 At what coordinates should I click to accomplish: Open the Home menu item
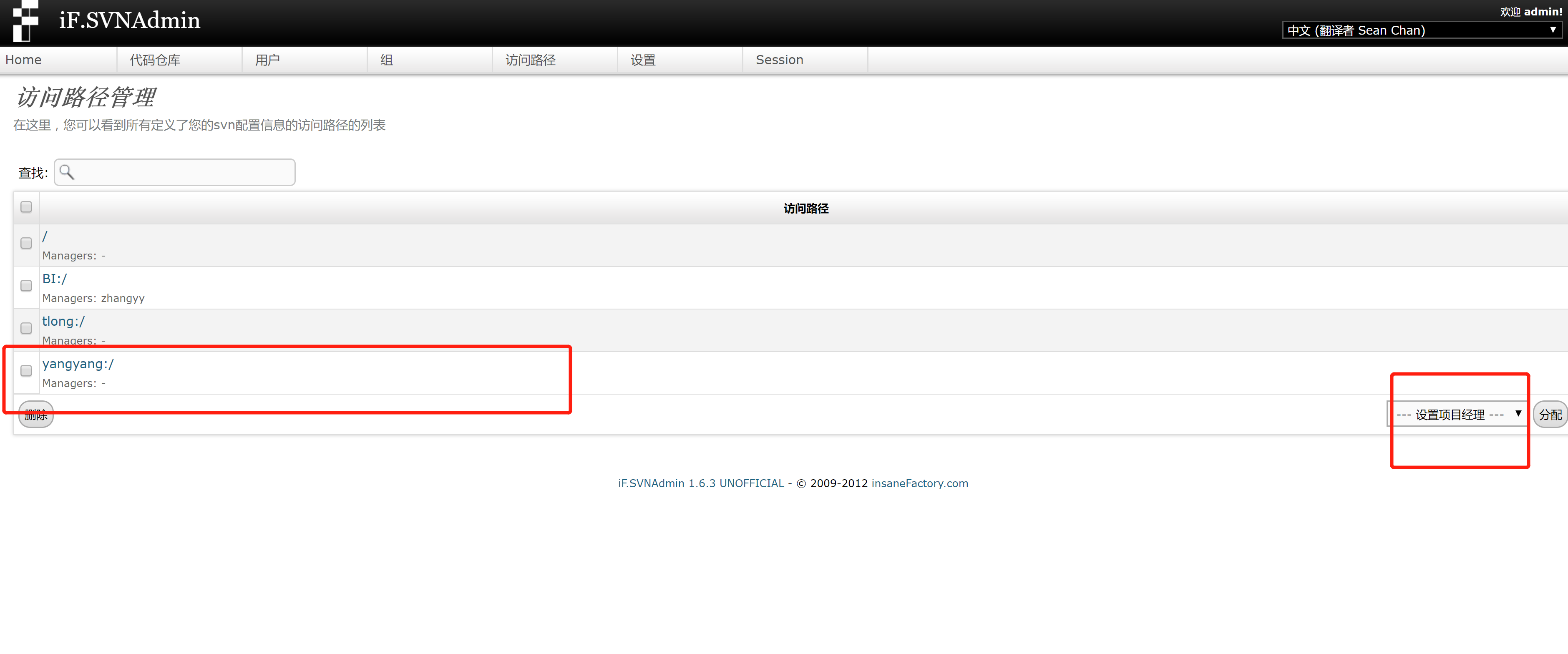pyautogui.click(x=24, y=60)
